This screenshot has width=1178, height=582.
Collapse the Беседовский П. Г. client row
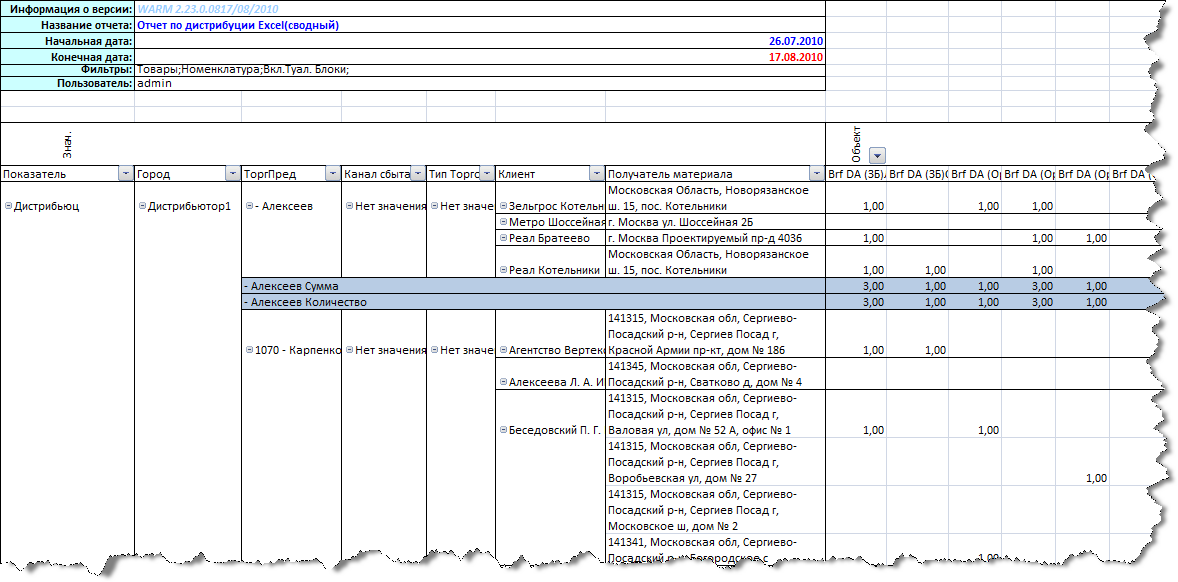click(x=503, y=430)
